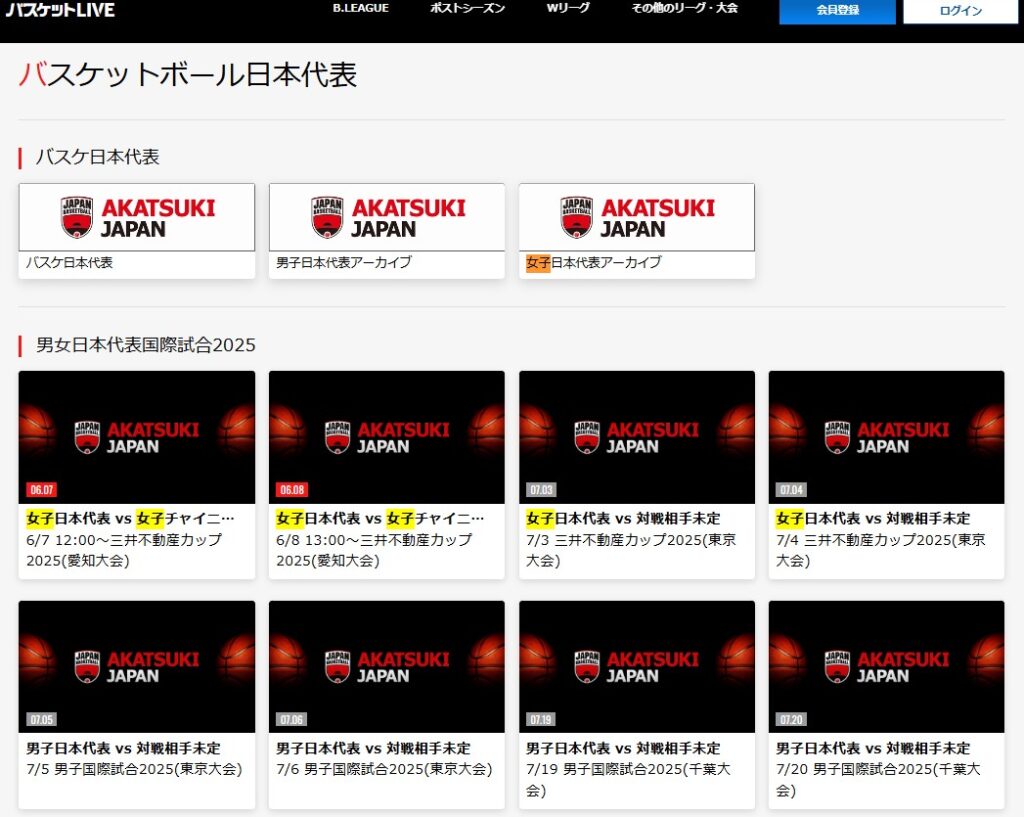The height and width of the screenshot is (817, 1024).
Task: Open the 06.07 game thumbnail
Action: click(136, 437)
